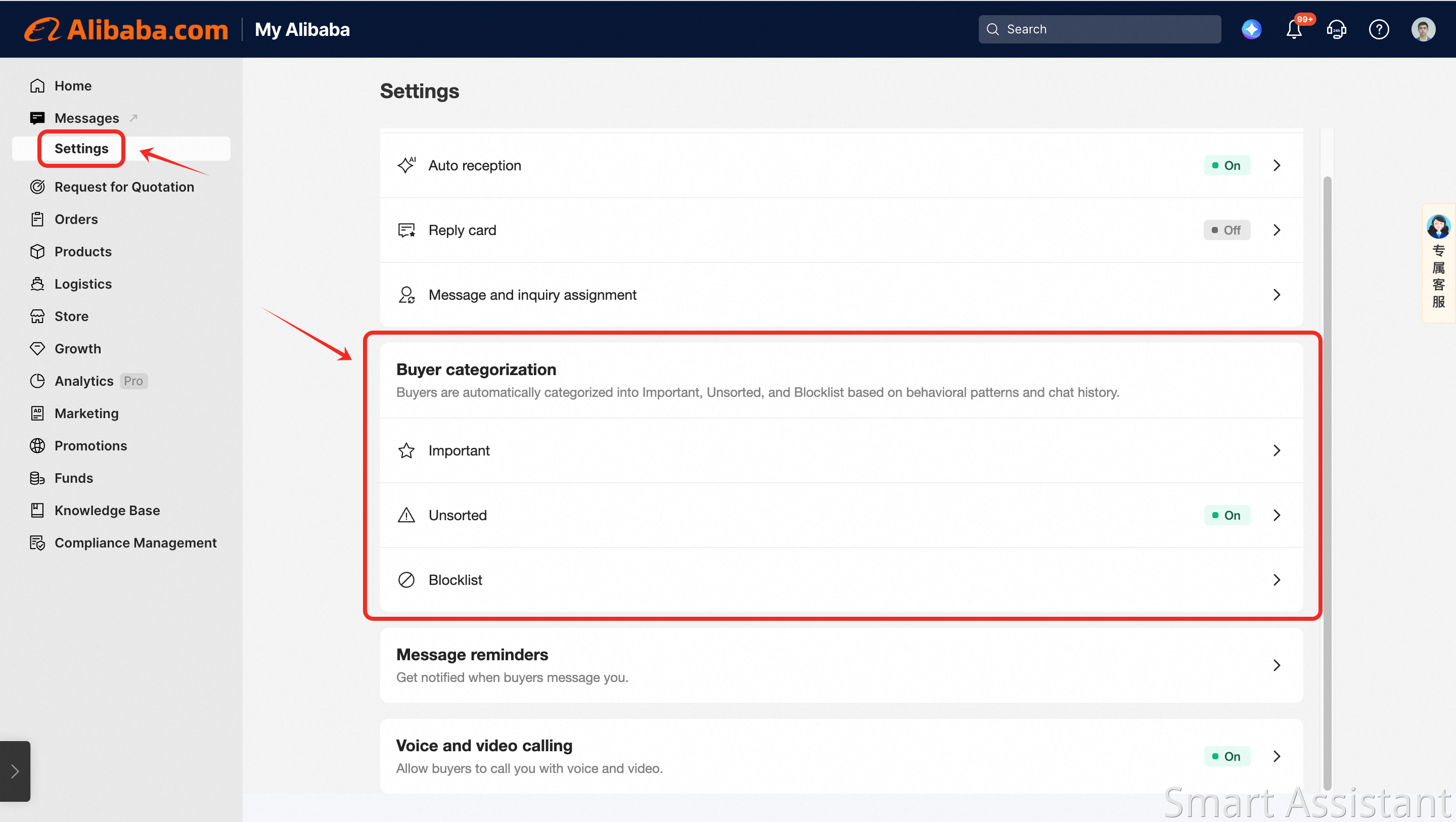Click the Home house icon
The height and width of the screenshot is (822, 1456).
(x=37, y=86)
